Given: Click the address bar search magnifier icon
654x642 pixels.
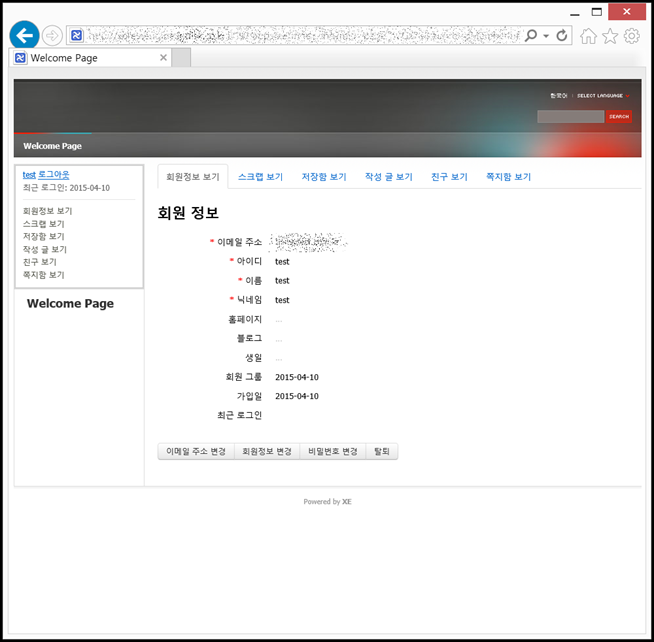Looking at the screenshot, I should [531, 35].
